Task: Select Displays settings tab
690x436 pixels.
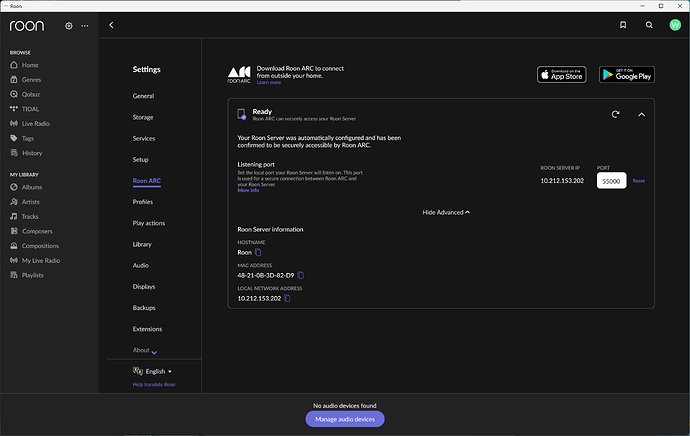Action: [144, 286]
